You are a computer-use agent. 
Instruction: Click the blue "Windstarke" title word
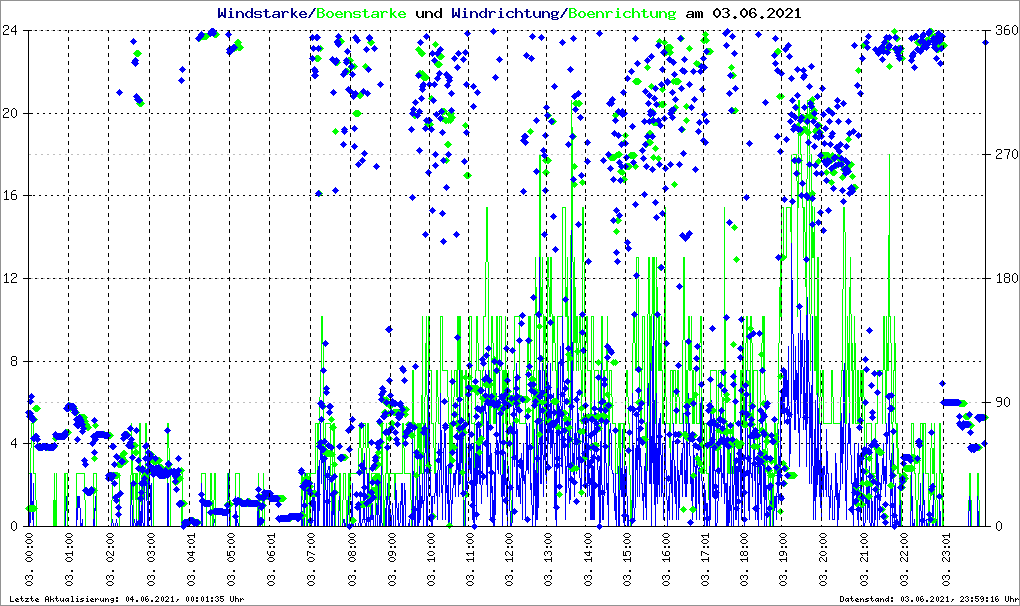tap(264, 13)
